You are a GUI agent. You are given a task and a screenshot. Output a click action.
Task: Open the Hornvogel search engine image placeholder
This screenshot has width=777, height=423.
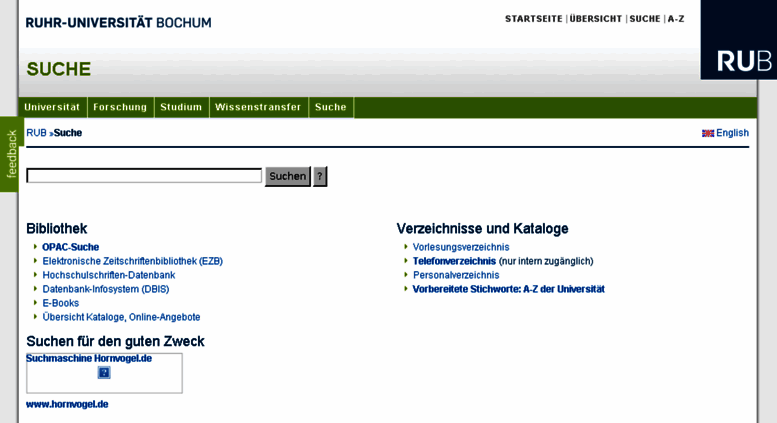104,372
